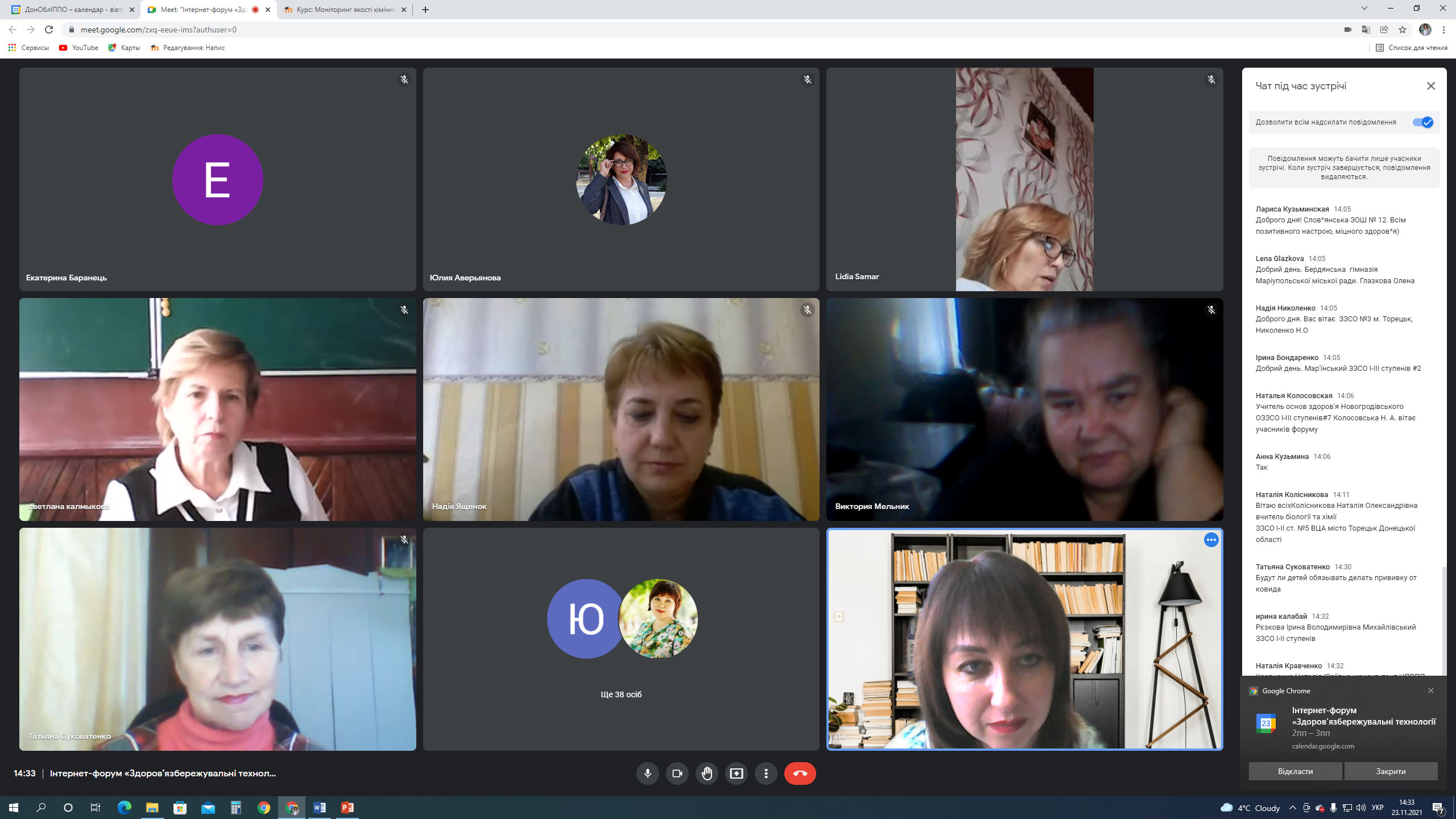
Task: Click the raise hand icon
Action: 706,773
